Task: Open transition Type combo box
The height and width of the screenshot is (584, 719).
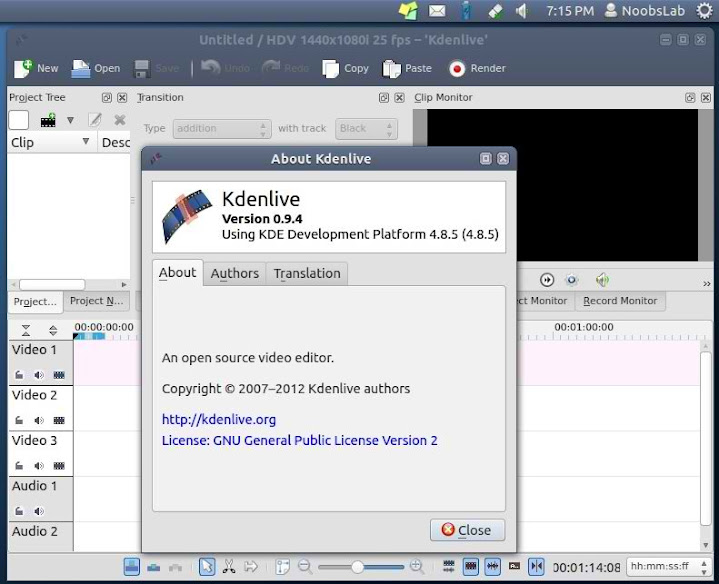Action: (222, 129)
